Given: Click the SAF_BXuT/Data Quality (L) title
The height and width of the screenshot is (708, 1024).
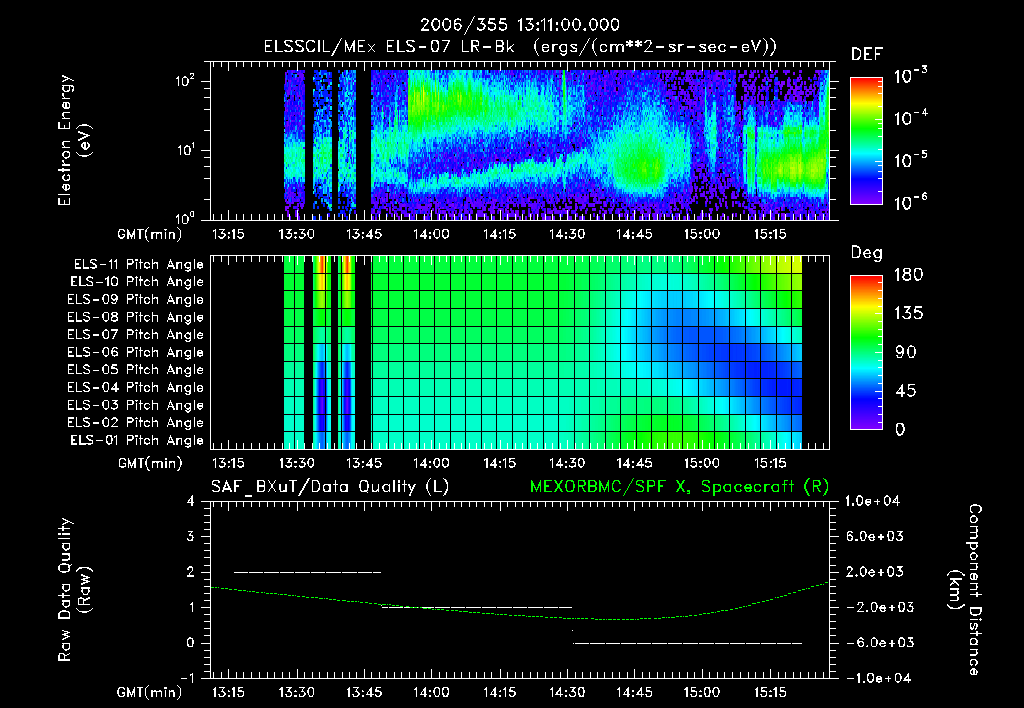Looking at the screenshot, I should (x=330, y=487).
